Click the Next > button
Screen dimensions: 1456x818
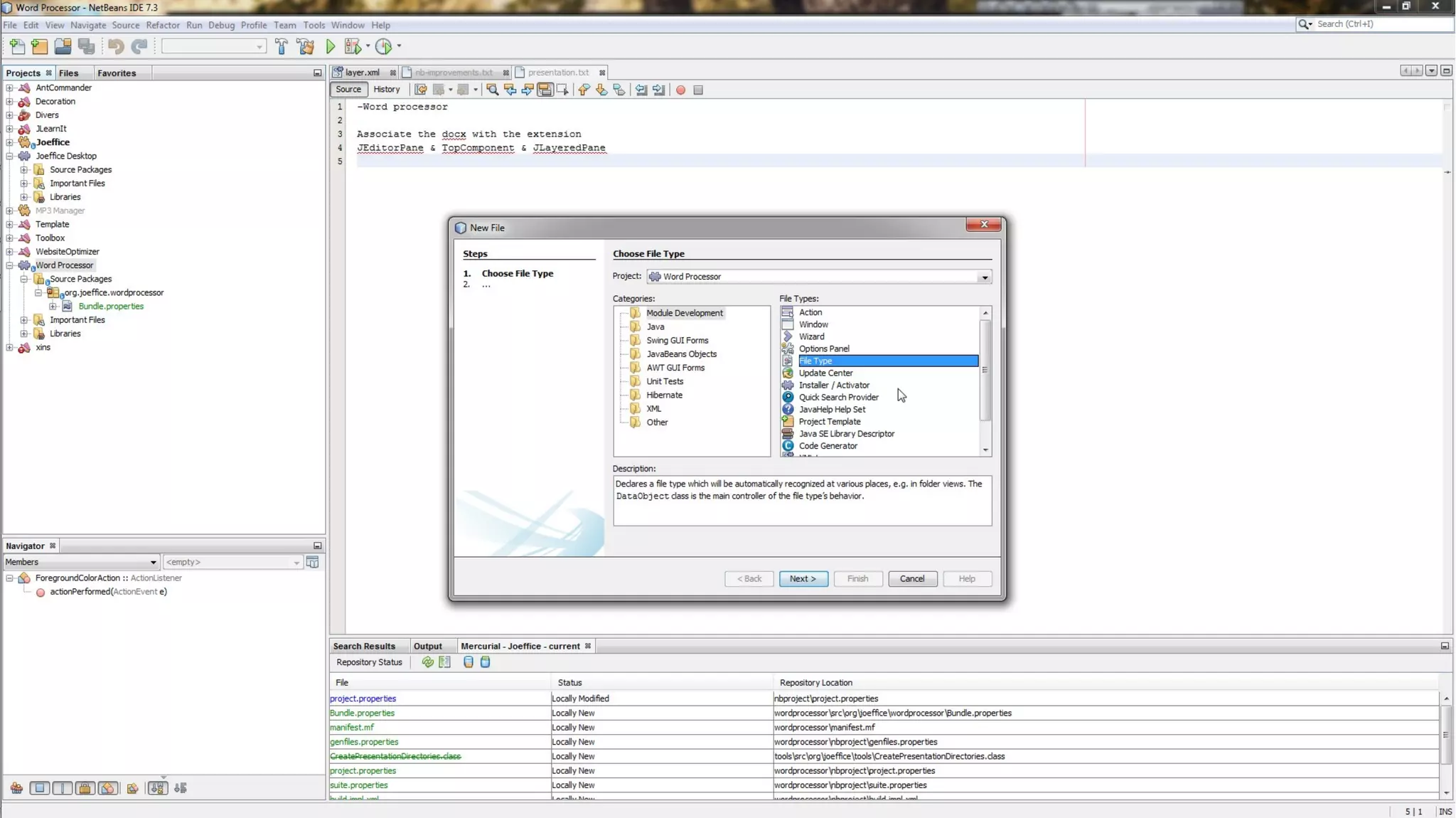coord(803,579)
